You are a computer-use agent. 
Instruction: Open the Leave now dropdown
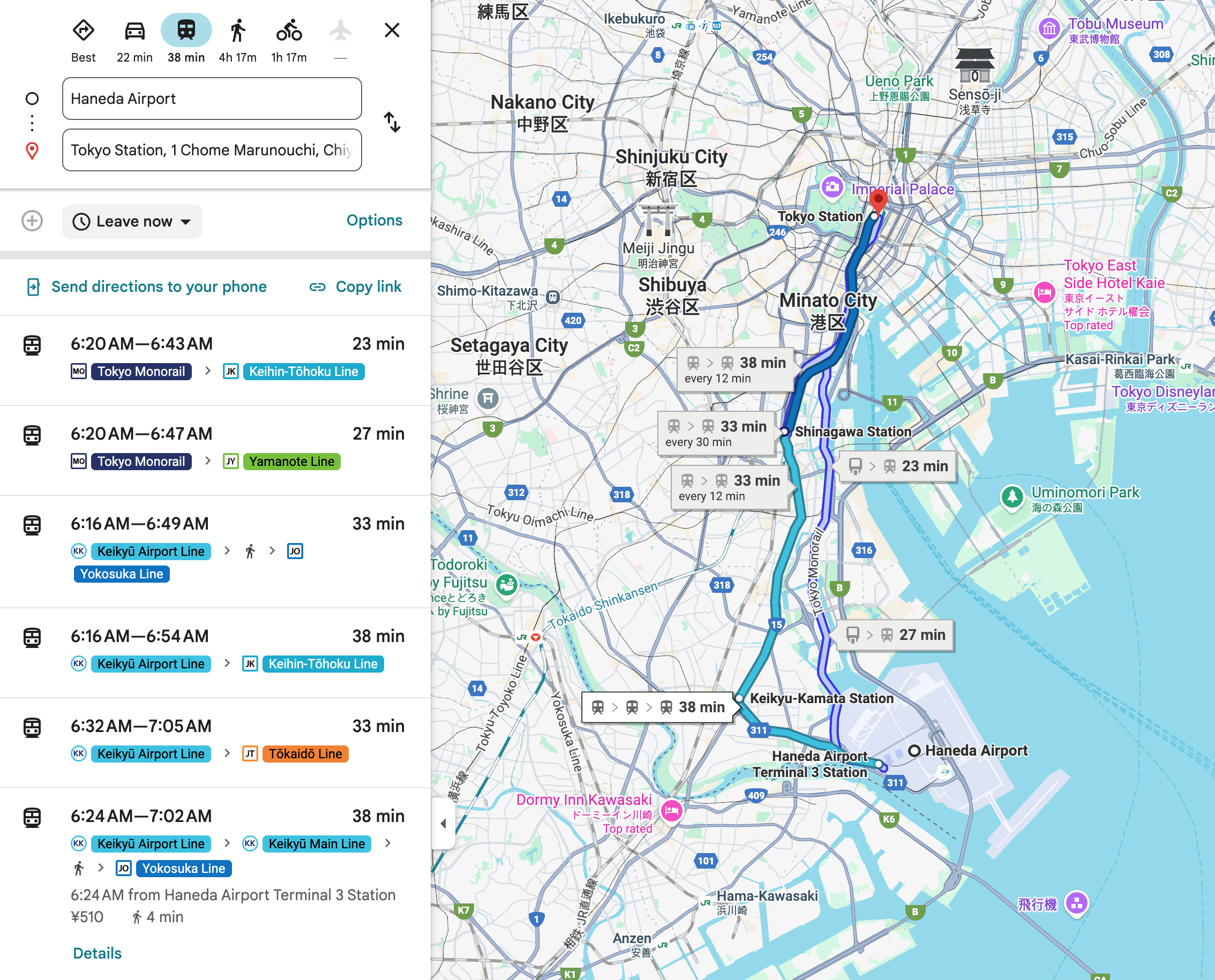[x=132, y=221]
